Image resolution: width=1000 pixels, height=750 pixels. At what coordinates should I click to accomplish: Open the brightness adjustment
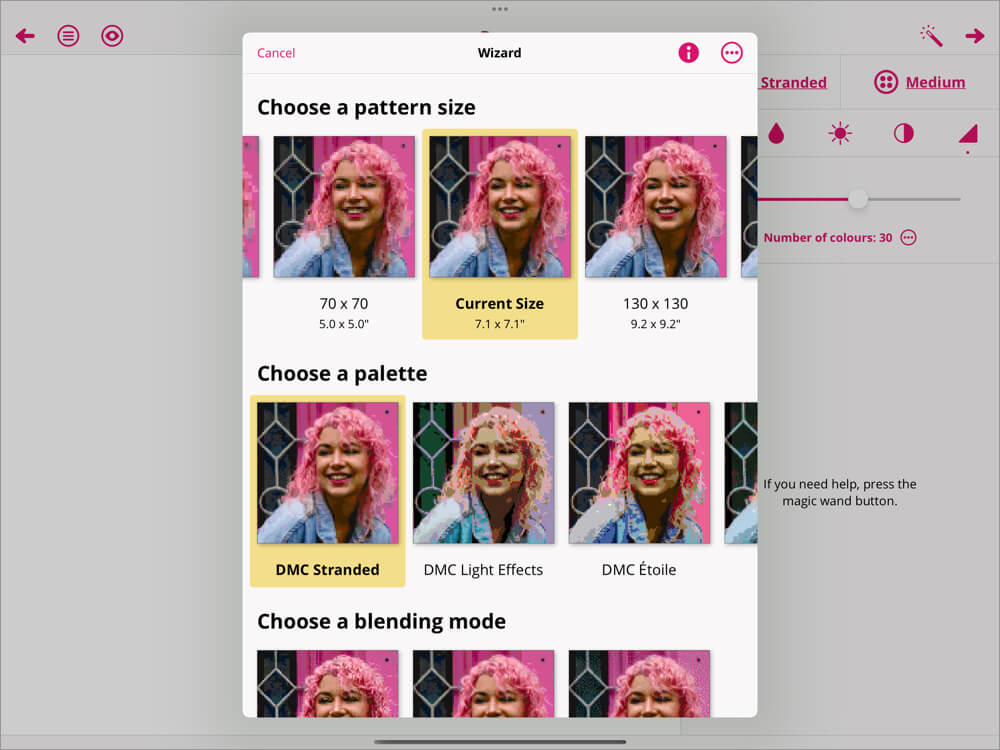coord(840,133)
